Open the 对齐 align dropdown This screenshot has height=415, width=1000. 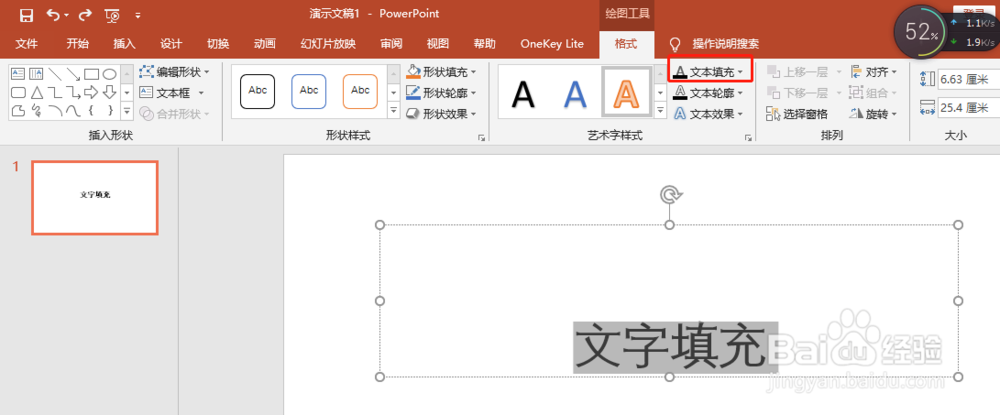click(873, 72)
